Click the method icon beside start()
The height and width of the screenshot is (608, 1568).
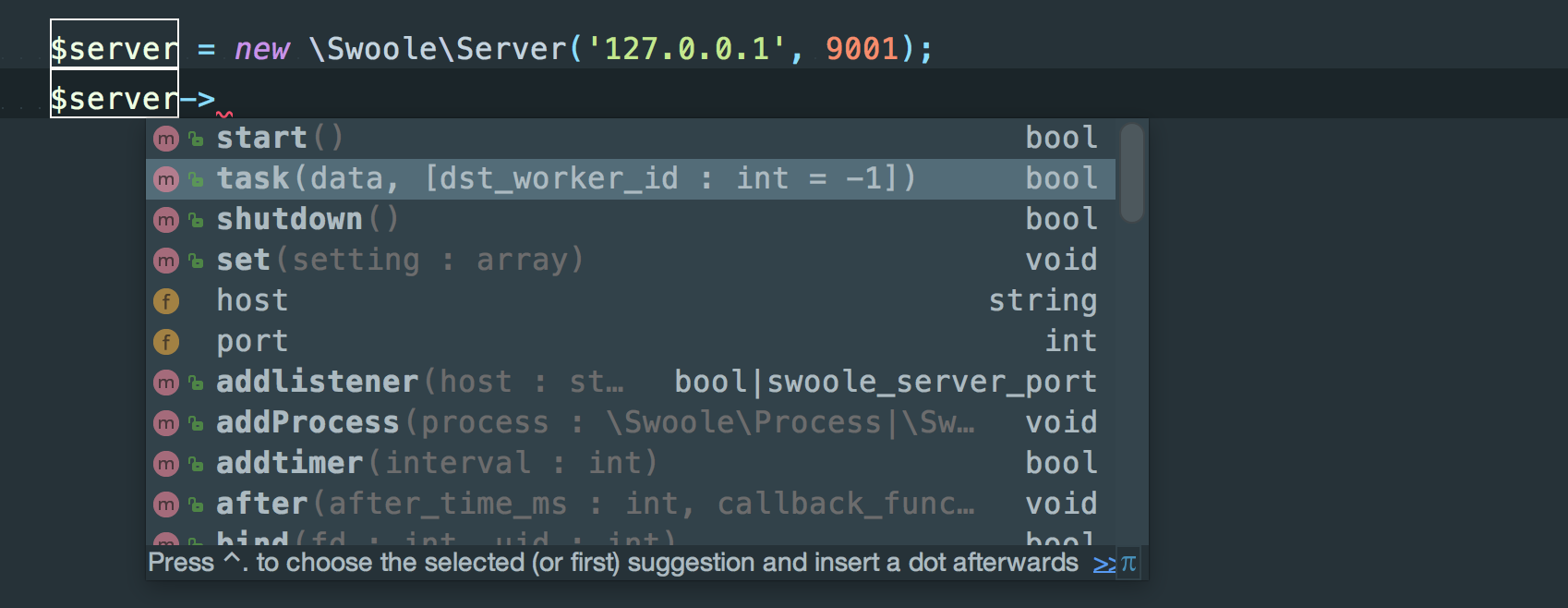166,139
